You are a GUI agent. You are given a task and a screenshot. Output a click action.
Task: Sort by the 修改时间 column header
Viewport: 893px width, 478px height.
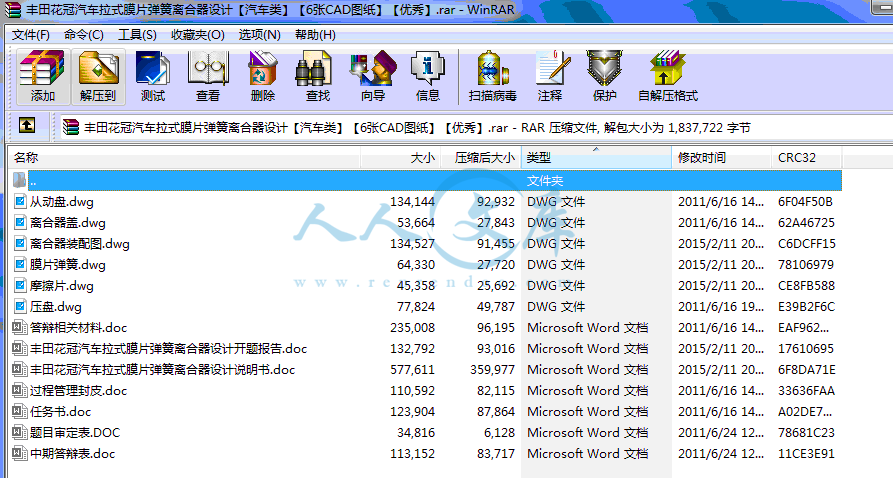tap(722, 158)
